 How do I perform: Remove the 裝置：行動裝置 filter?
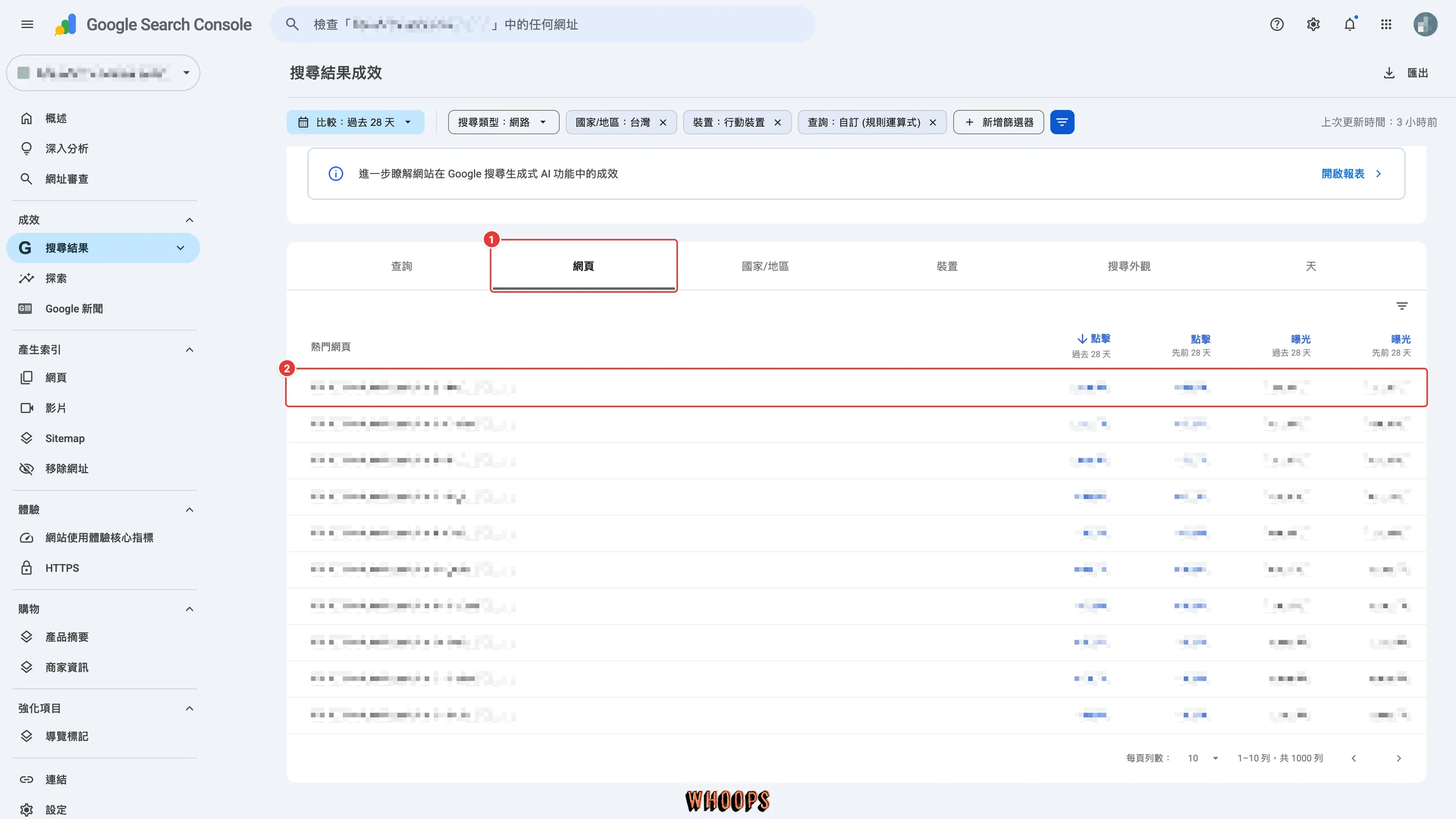tap(777, 122)
